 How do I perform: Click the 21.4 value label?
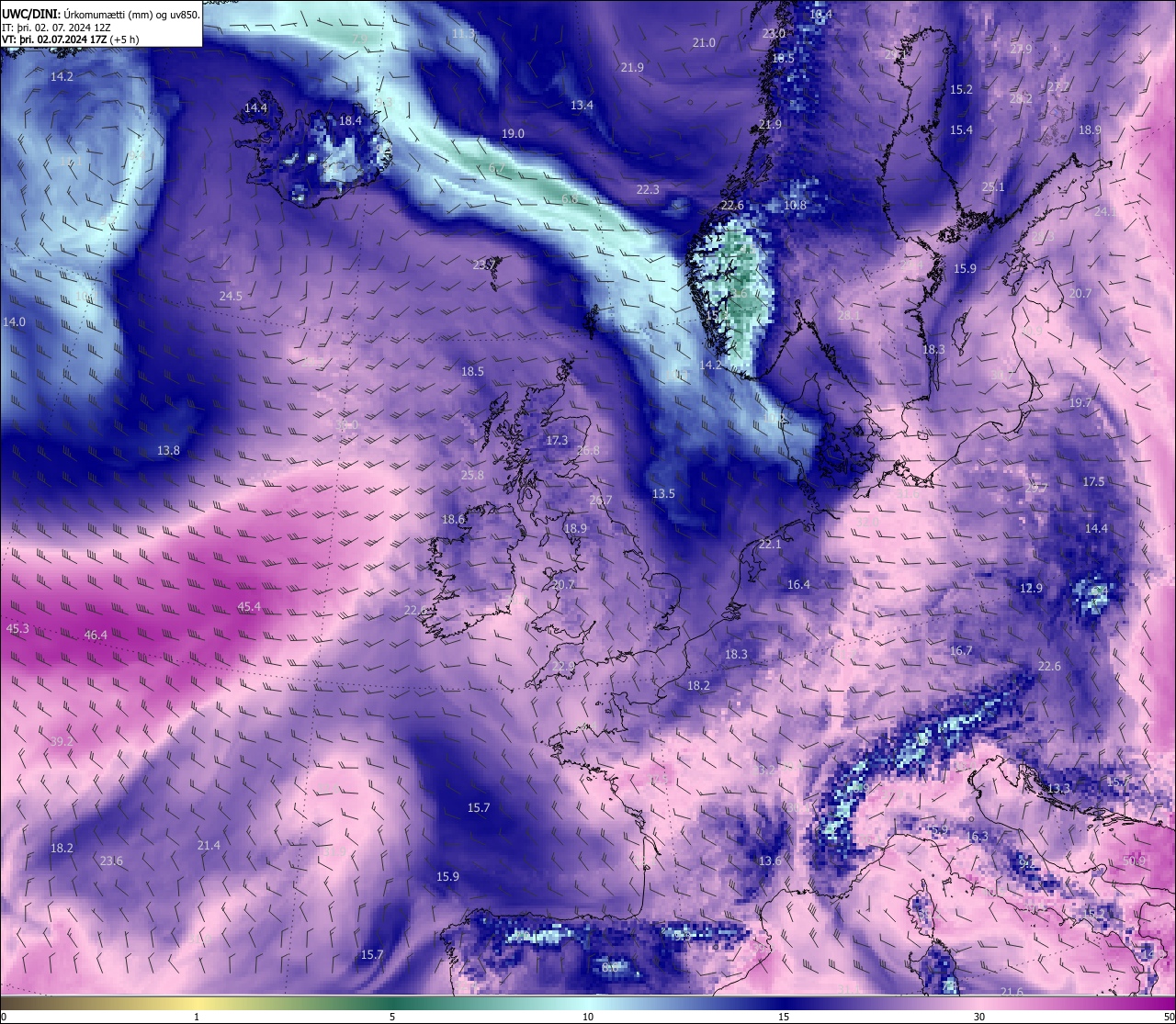209,845
